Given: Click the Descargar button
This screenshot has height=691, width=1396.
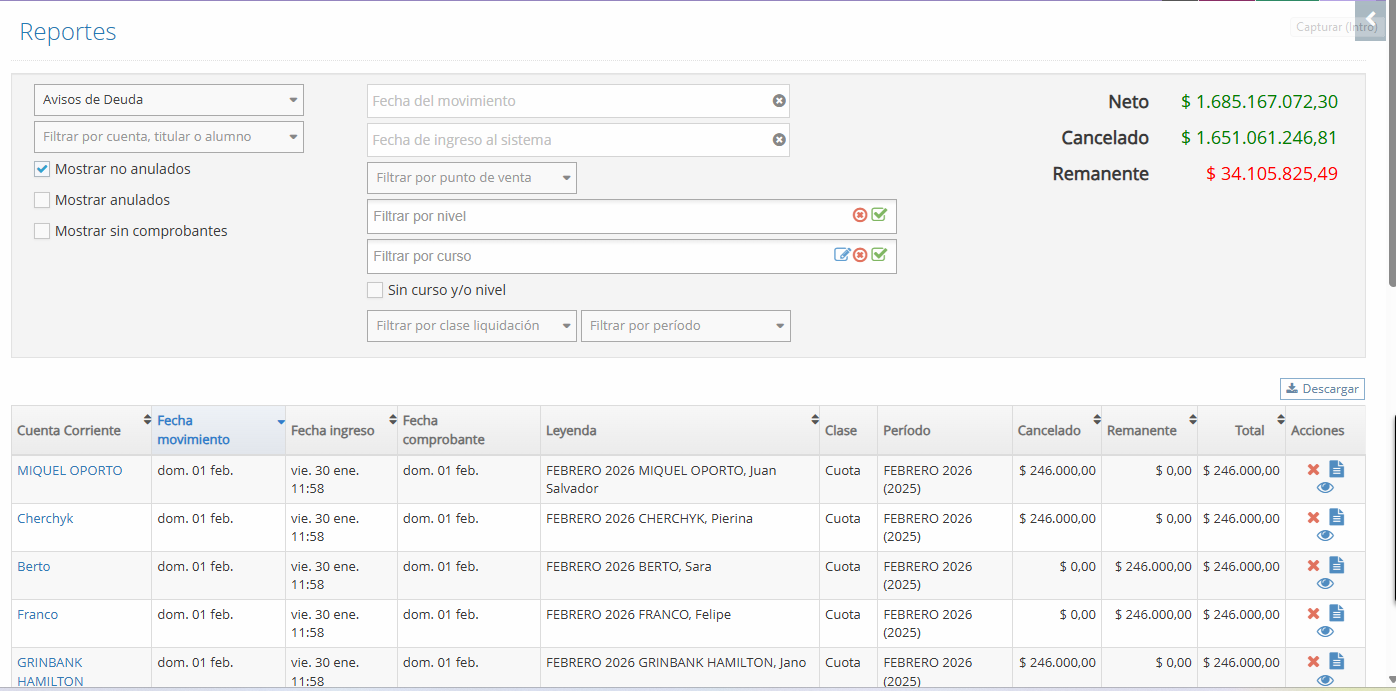Looking at the screenshot, I should pyautogui.click(x=1322, y=389).
